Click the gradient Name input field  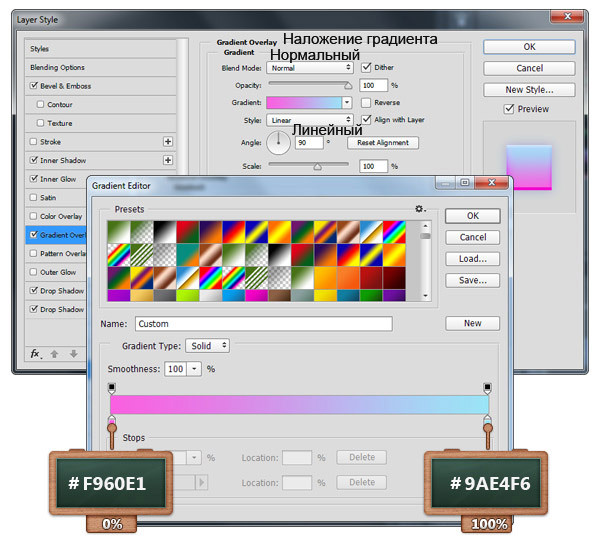click(x=264, y=324)
